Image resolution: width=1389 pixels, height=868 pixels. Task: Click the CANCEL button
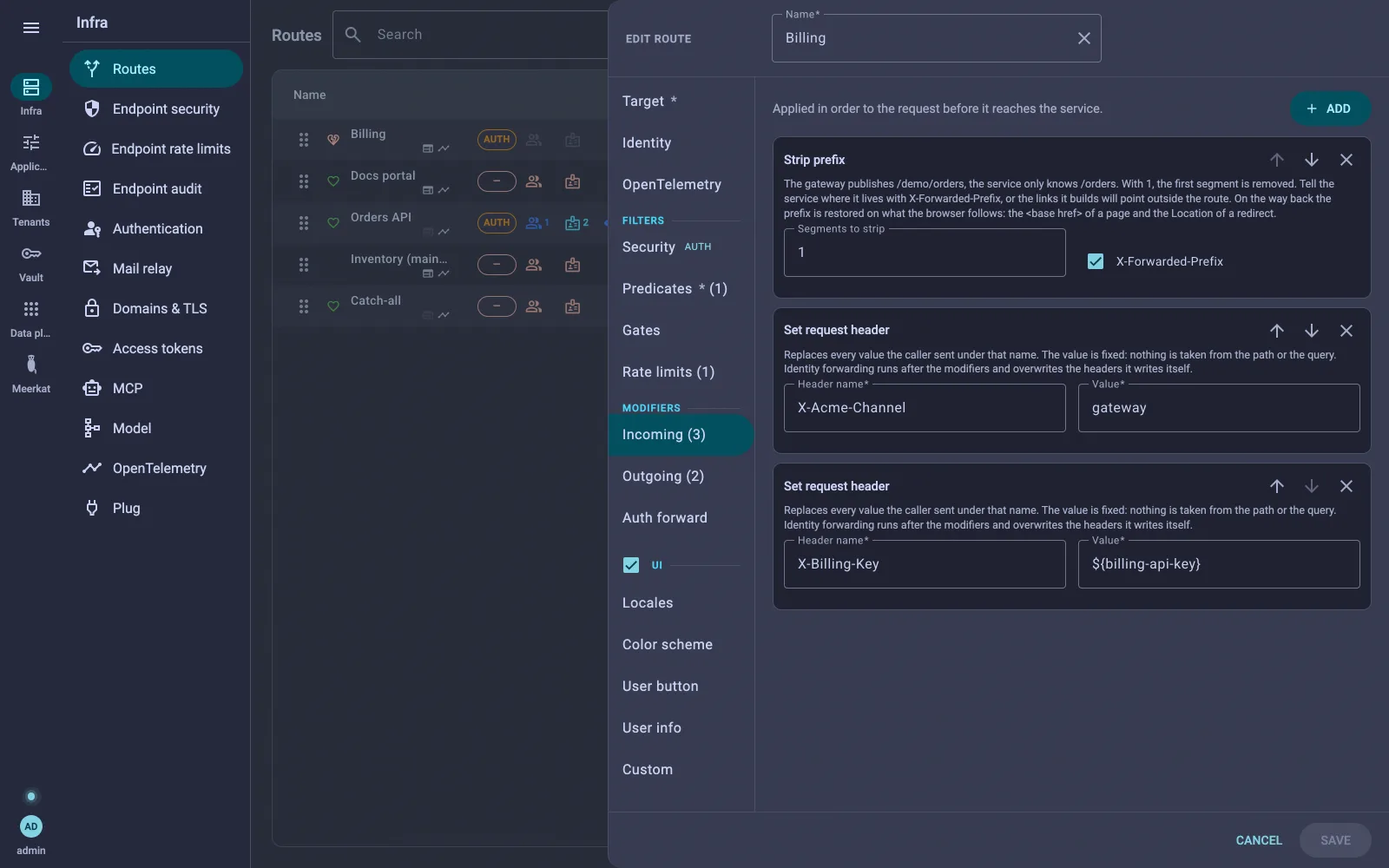click(x=1259, y=840)
